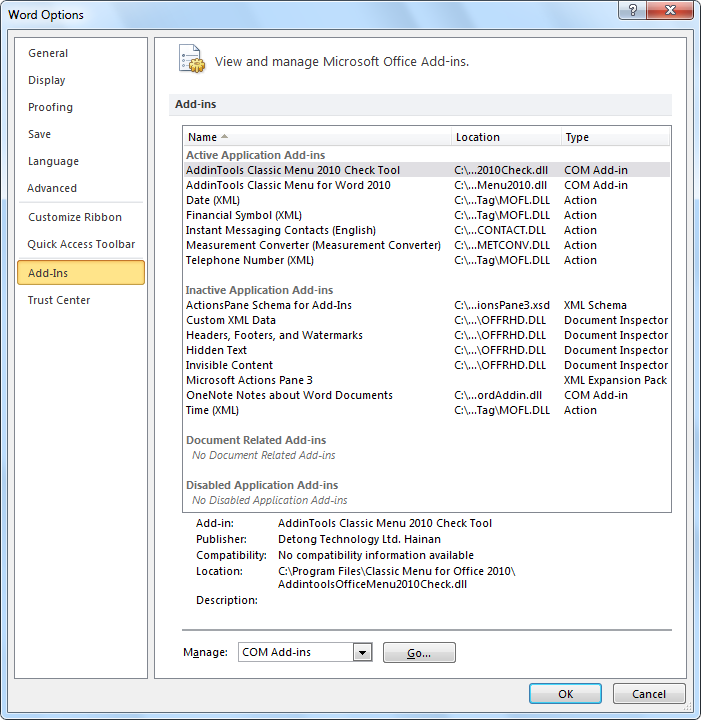This screenshot has width=701, height=720.
Task: Select Headers, Footers, and Watermarks row
Action: [x=426, y=335]
